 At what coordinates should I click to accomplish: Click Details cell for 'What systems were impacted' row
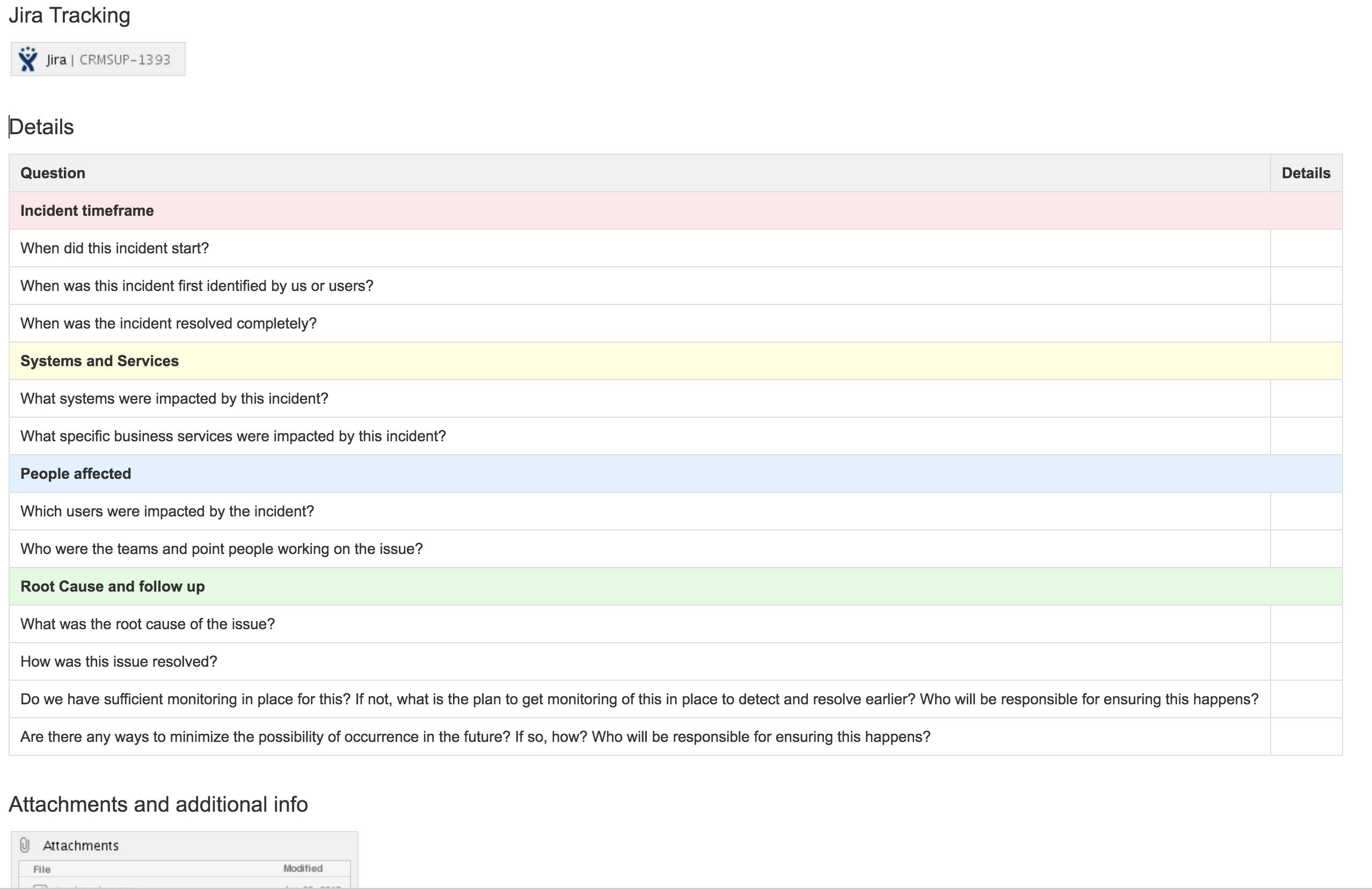pos(1305,398)
